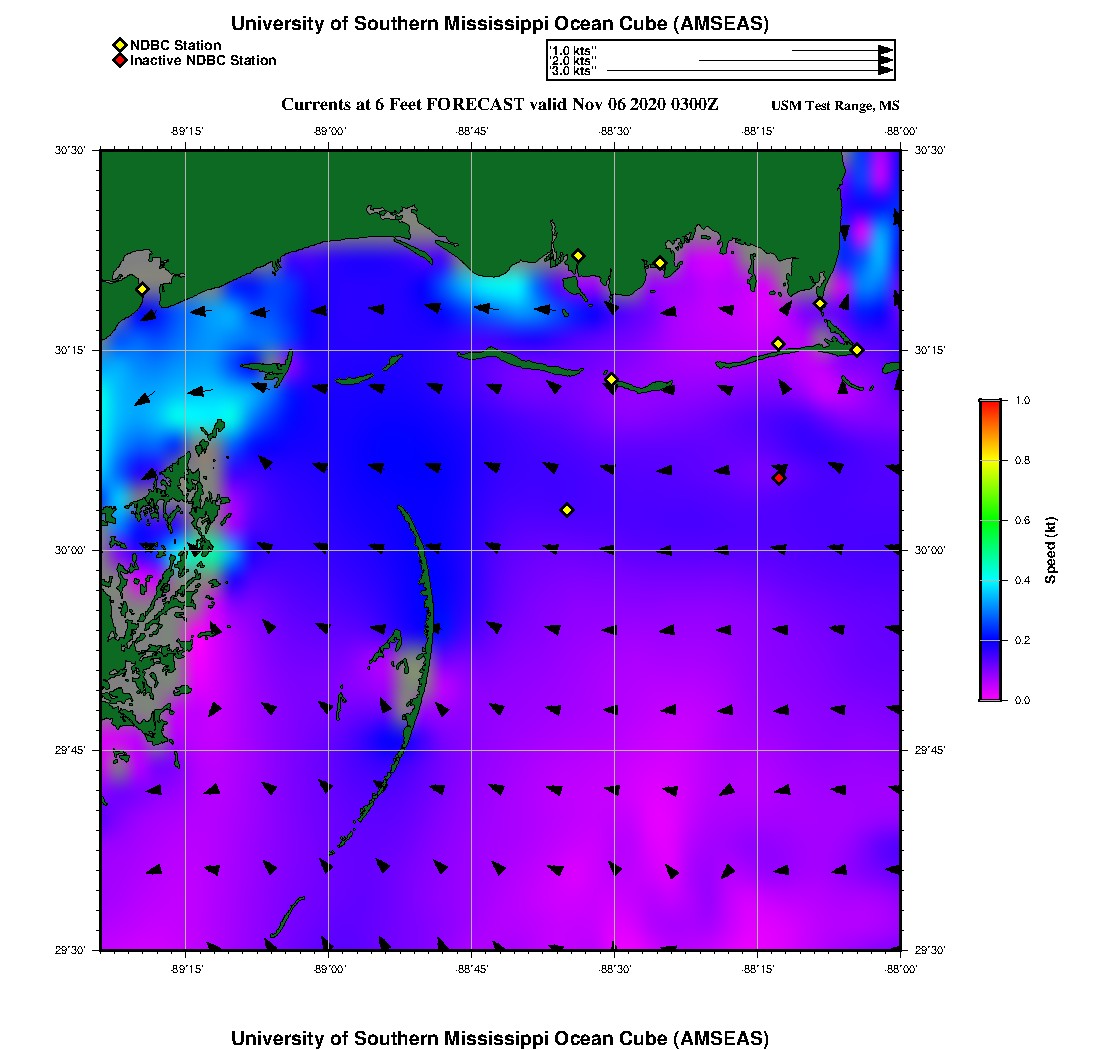Screen dimensions: 1100x1050
Task: Select the red inactive station marker on the map
Action: pyautogui.click(x=779, y=478)
